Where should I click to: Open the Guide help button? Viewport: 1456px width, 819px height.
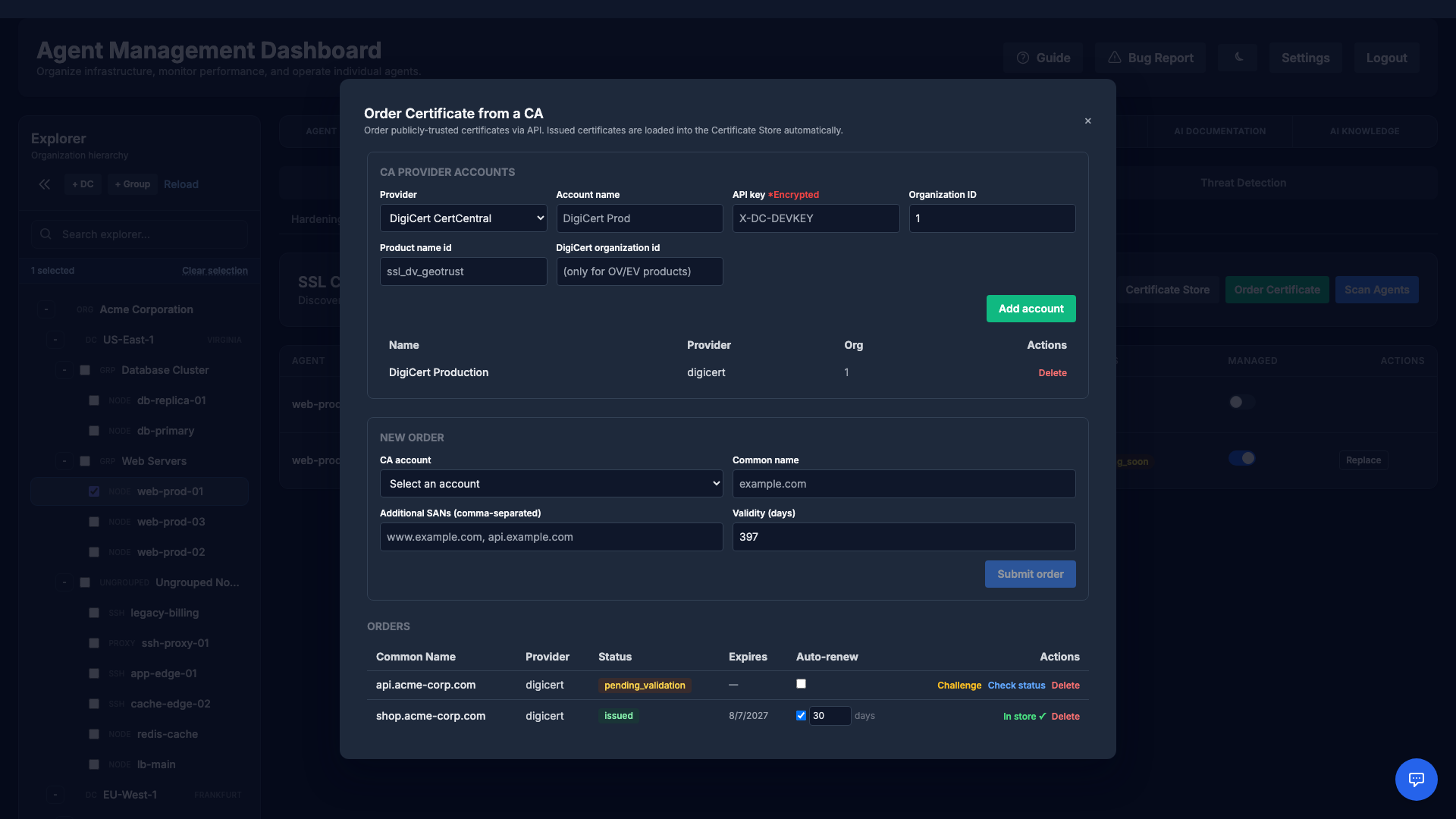click(x=1043, y=58)
